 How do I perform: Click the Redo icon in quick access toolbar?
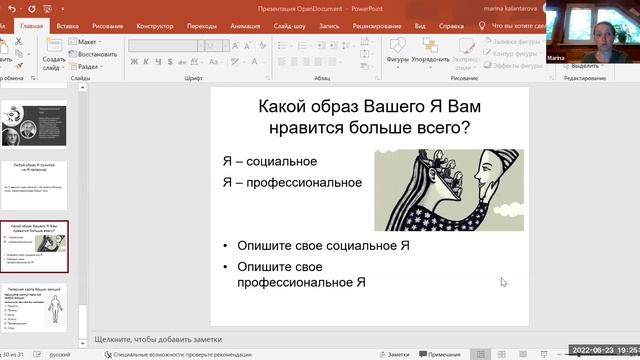pyautogui.click(x=31, y=9)
